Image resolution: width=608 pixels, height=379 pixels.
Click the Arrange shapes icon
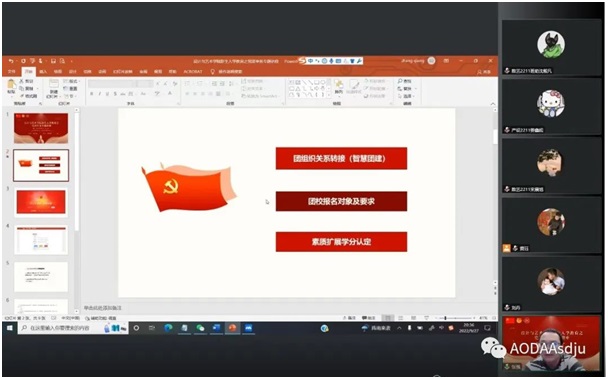(x=339, y=85)
